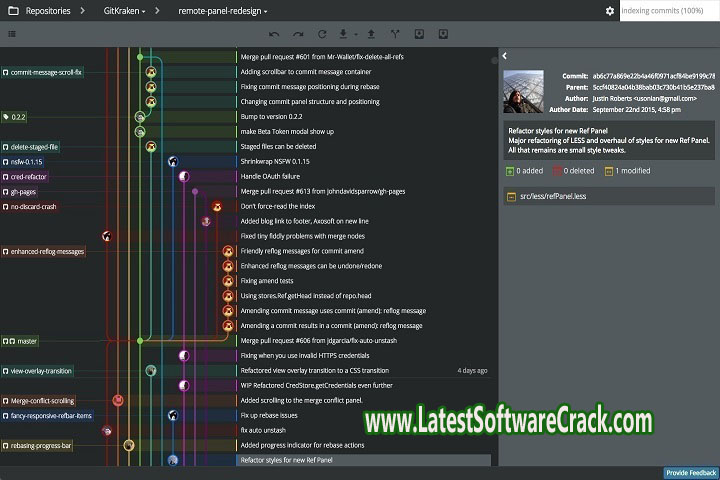Click the Undo icon in the toolbar
Viewport: 720px width, 480px height.
pos(274,34)
